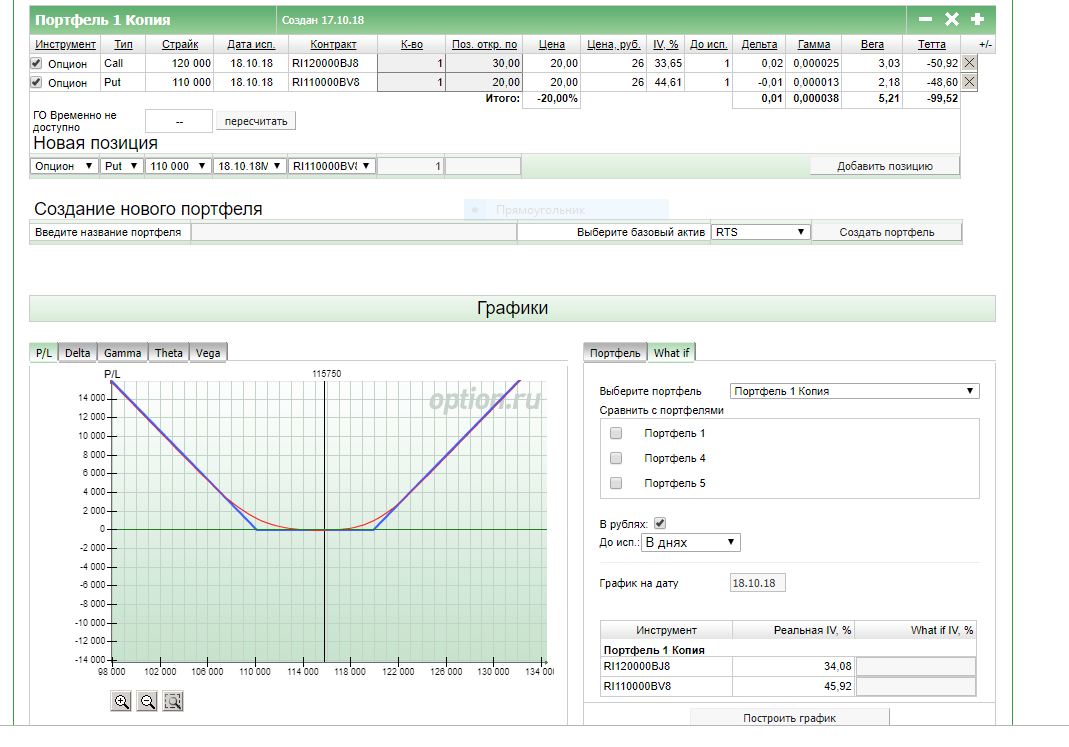The image size is (1069, 747).
Task: Switch to the Gamma chart tab
Action: click(x=123, y=353)
